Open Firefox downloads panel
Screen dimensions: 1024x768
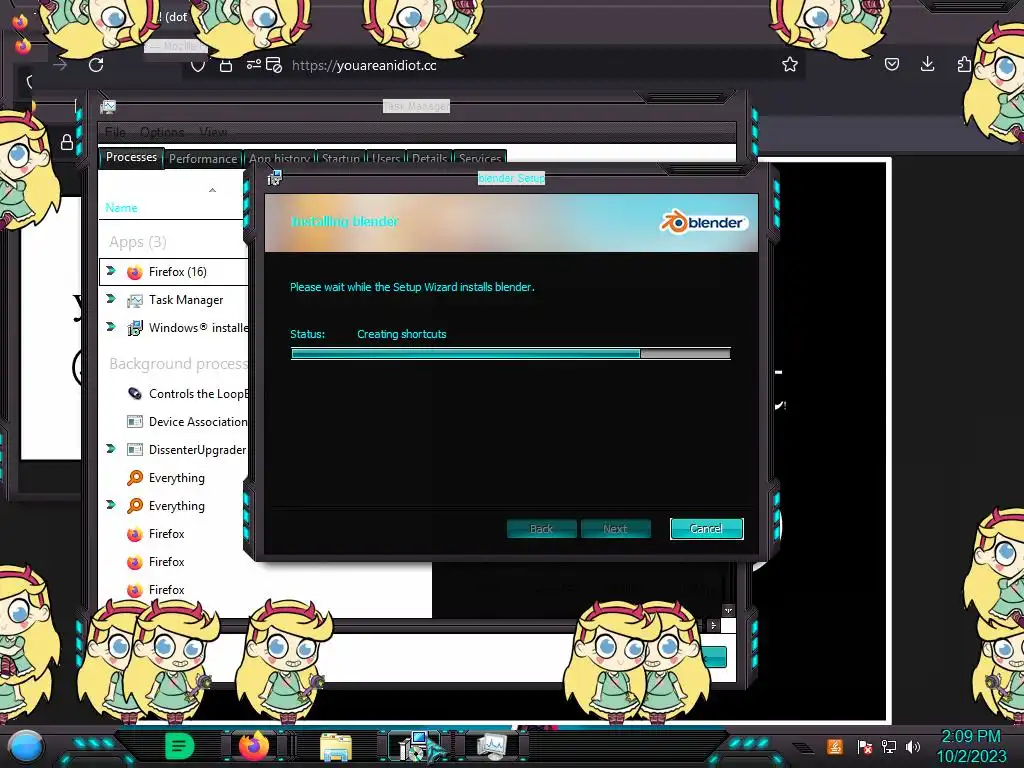927,64
